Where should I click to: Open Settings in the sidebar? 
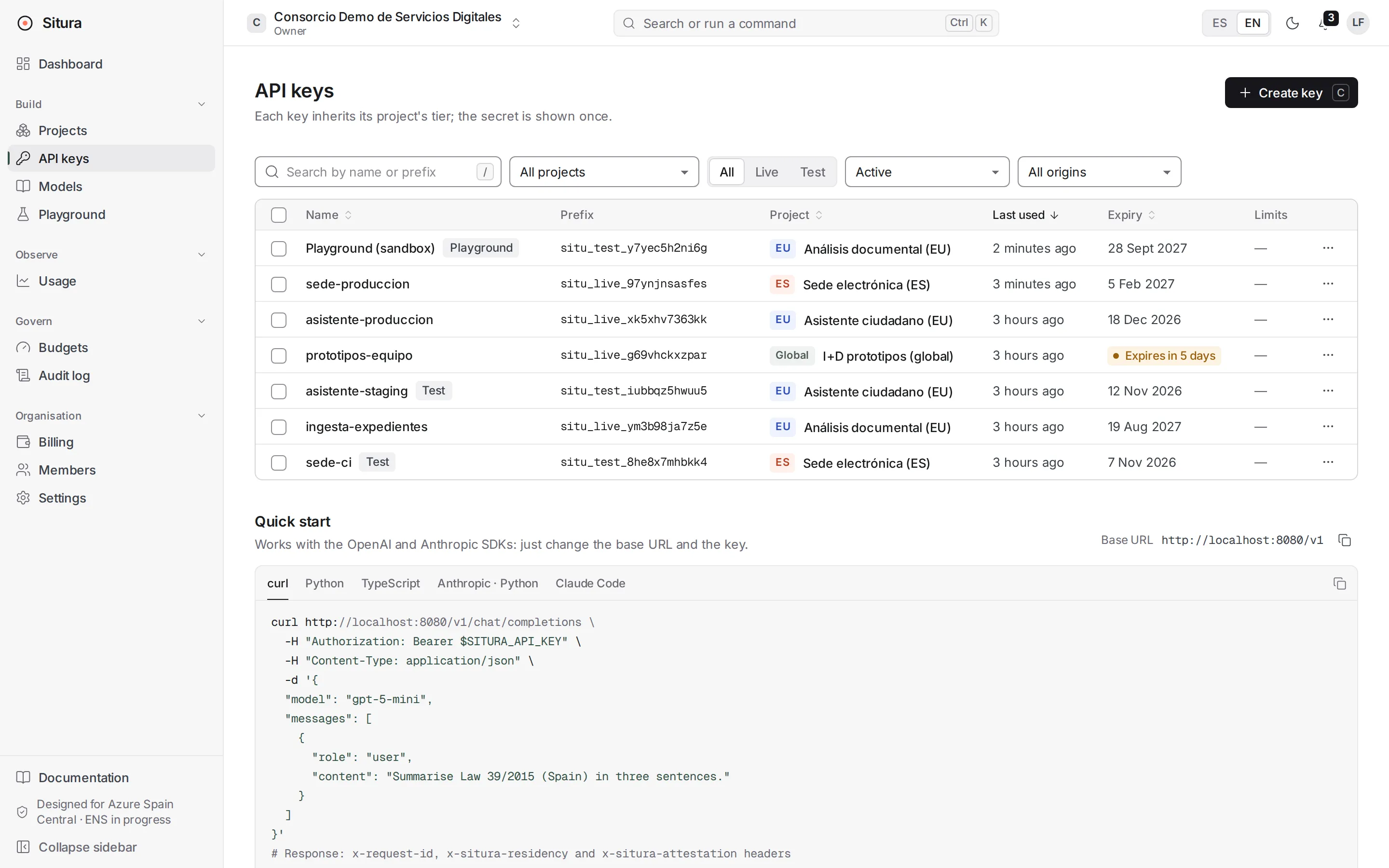(x=111, y=498)
